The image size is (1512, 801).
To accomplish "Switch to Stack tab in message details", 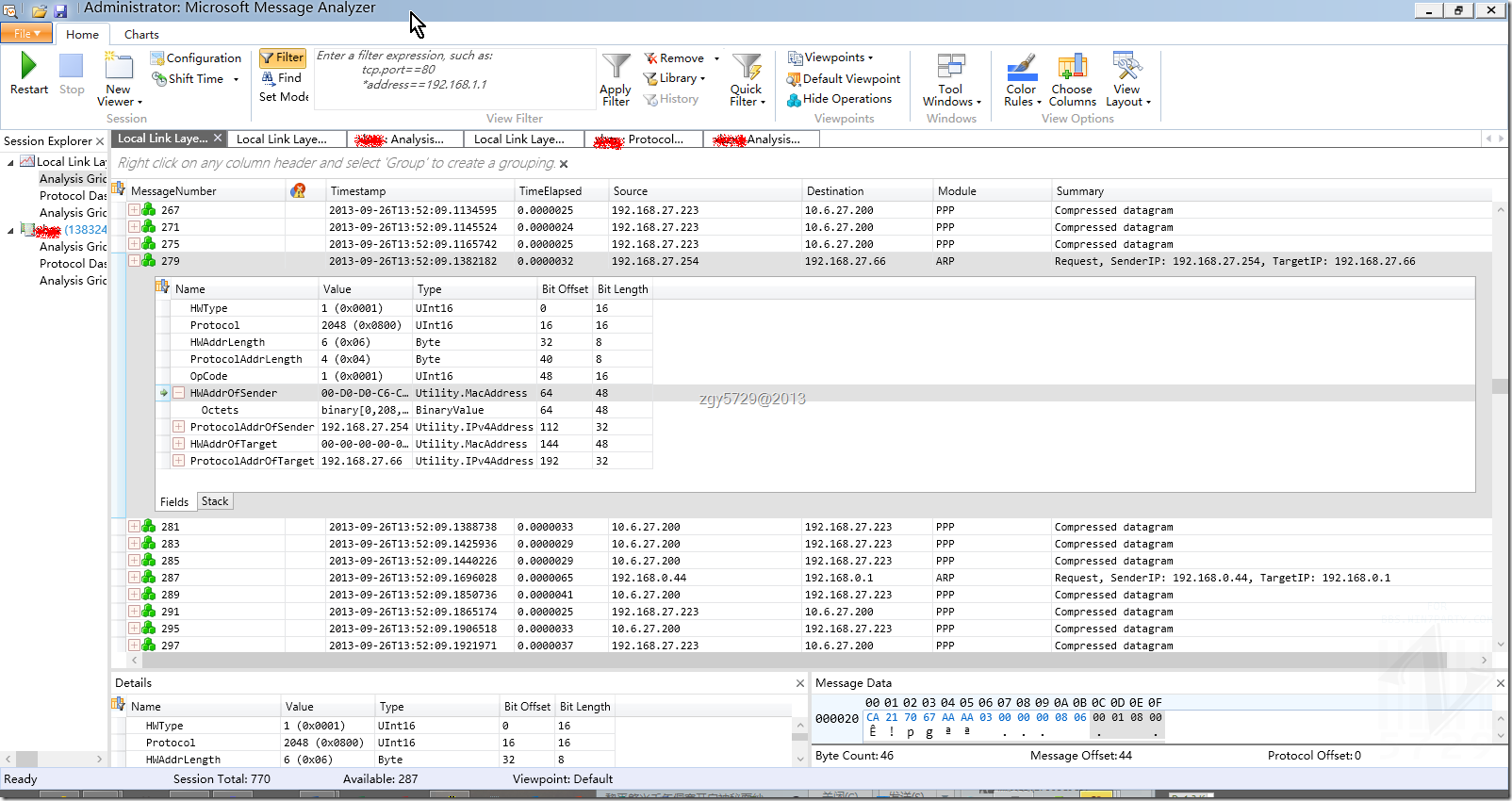I will 215,501.
